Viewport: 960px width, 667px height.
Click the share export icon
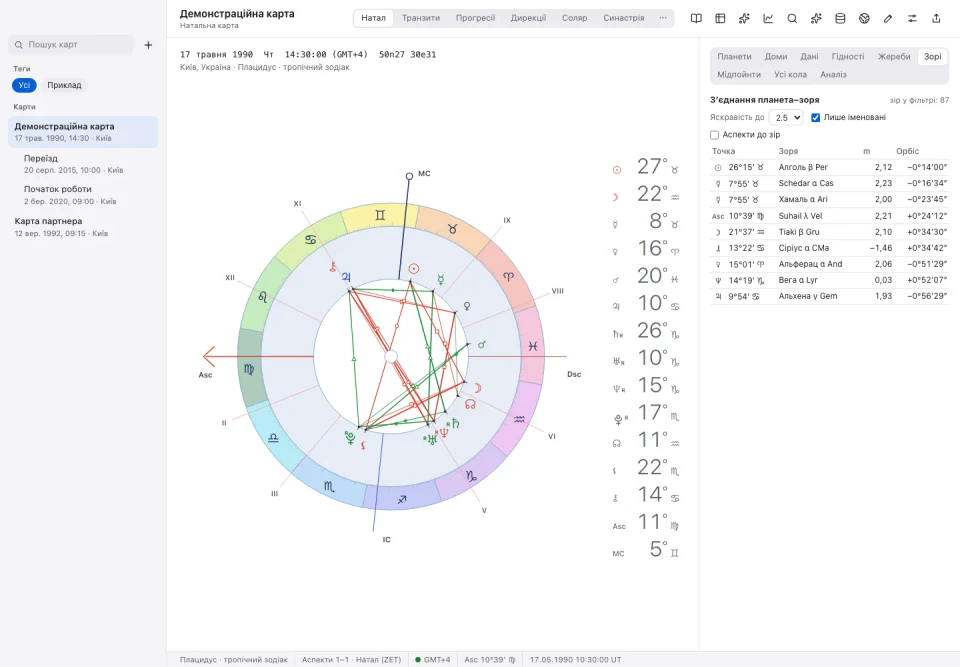[x=936, y=18]
